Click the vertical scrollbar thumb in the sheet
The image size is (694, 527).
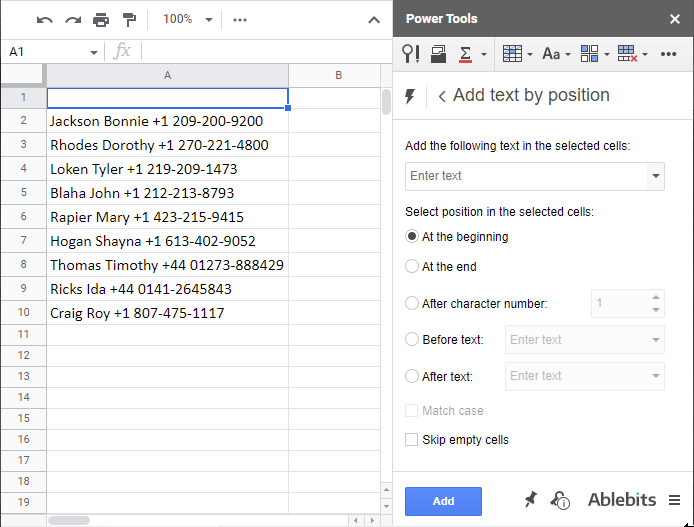(386, 102)
